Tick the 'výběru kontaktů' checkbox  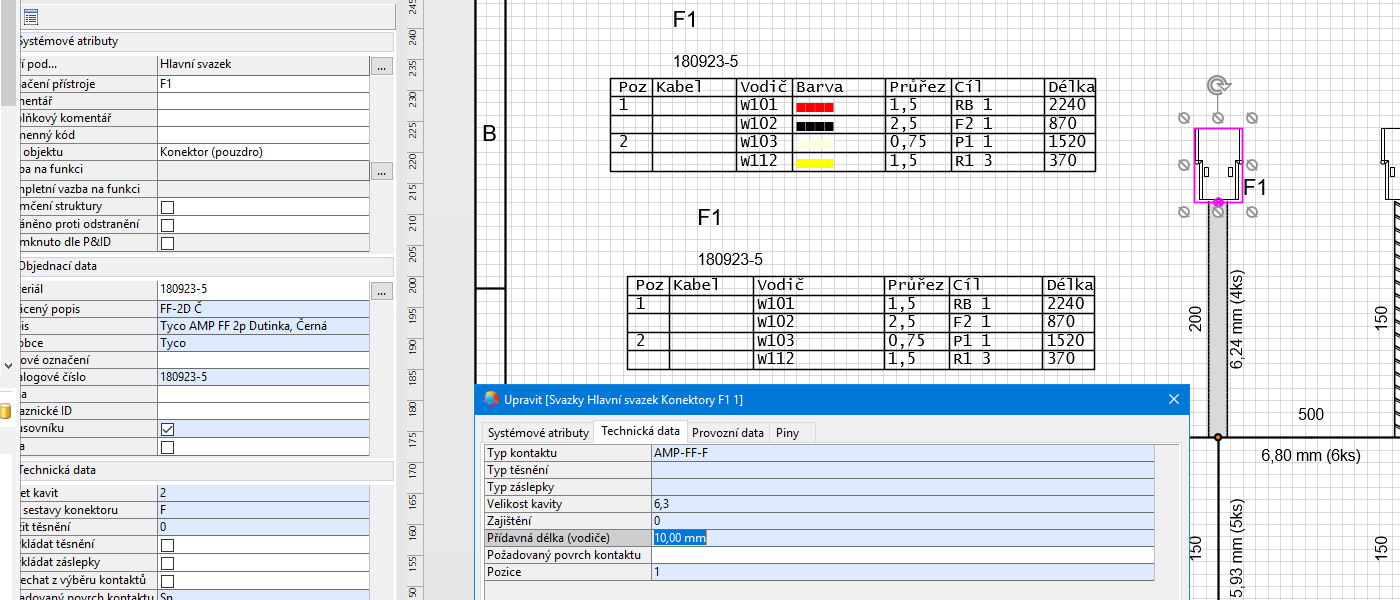167,581
